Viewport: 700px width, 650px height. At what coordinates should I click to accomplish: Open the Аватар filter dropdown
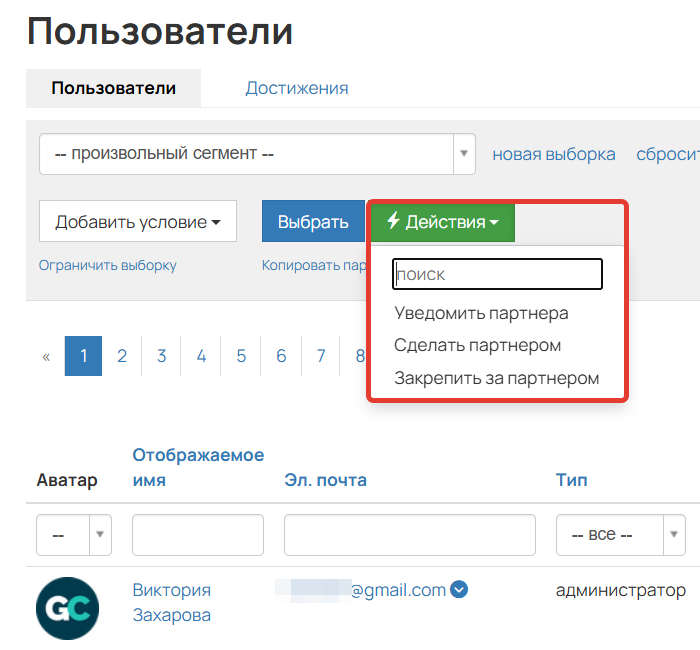coord(74,535)
